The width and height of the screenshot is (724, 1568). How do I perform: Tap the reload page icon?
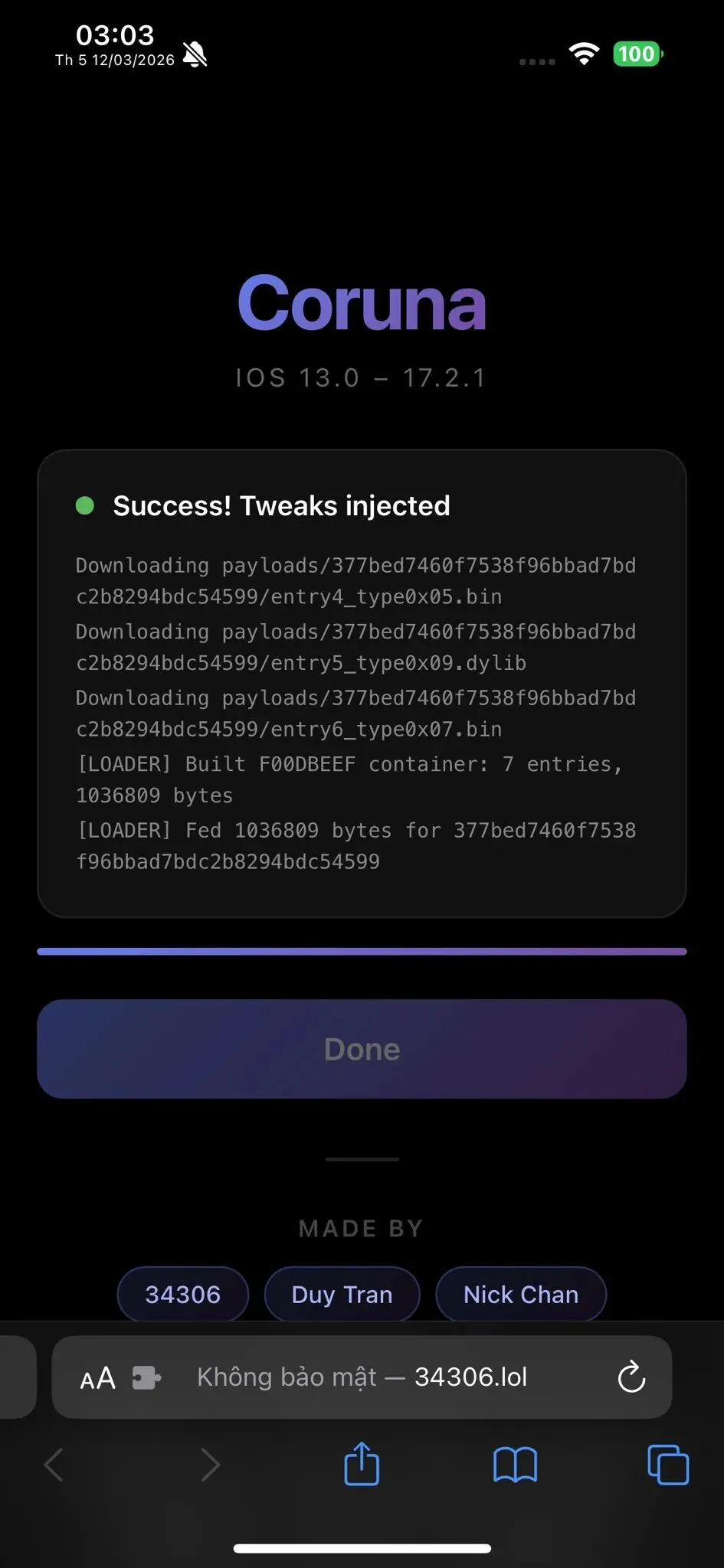[631, 1377]
